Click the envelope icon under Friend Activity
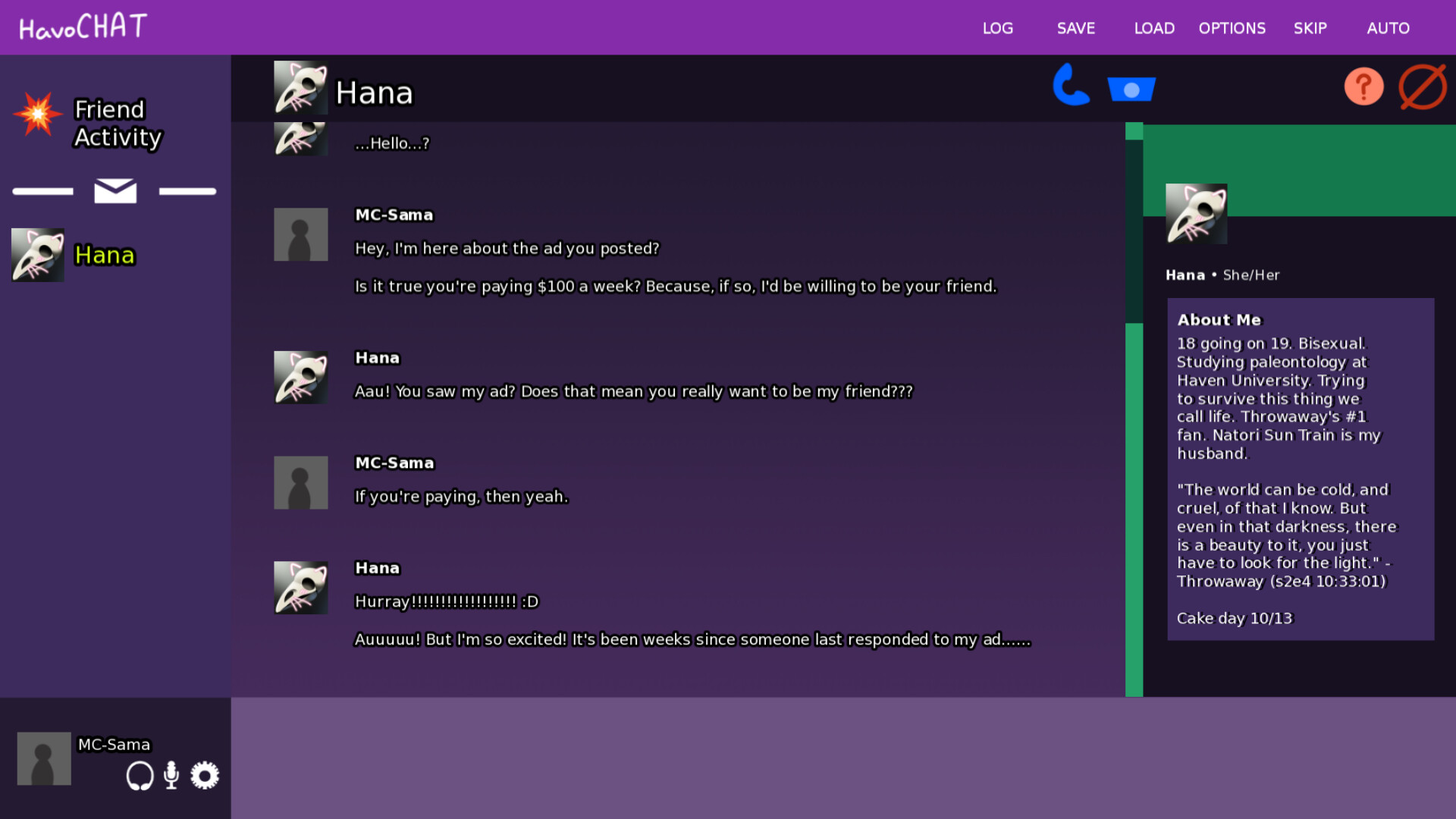Viewport: 1456px width, 819px height. 115,191
